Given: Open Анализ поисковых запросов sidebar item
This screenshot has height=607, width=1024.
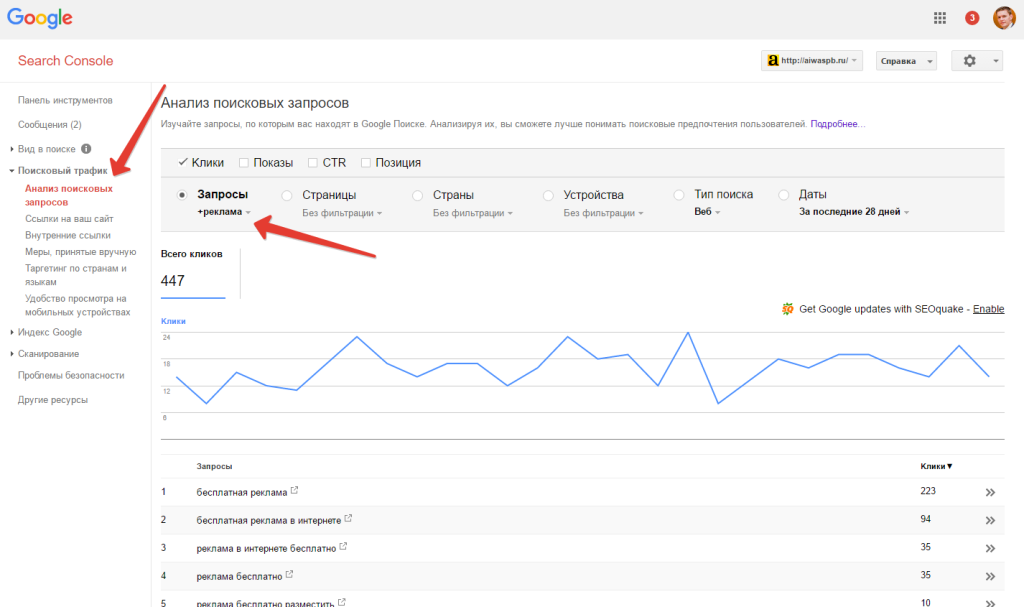Looking at the screenshot, I should coord(69,195).
